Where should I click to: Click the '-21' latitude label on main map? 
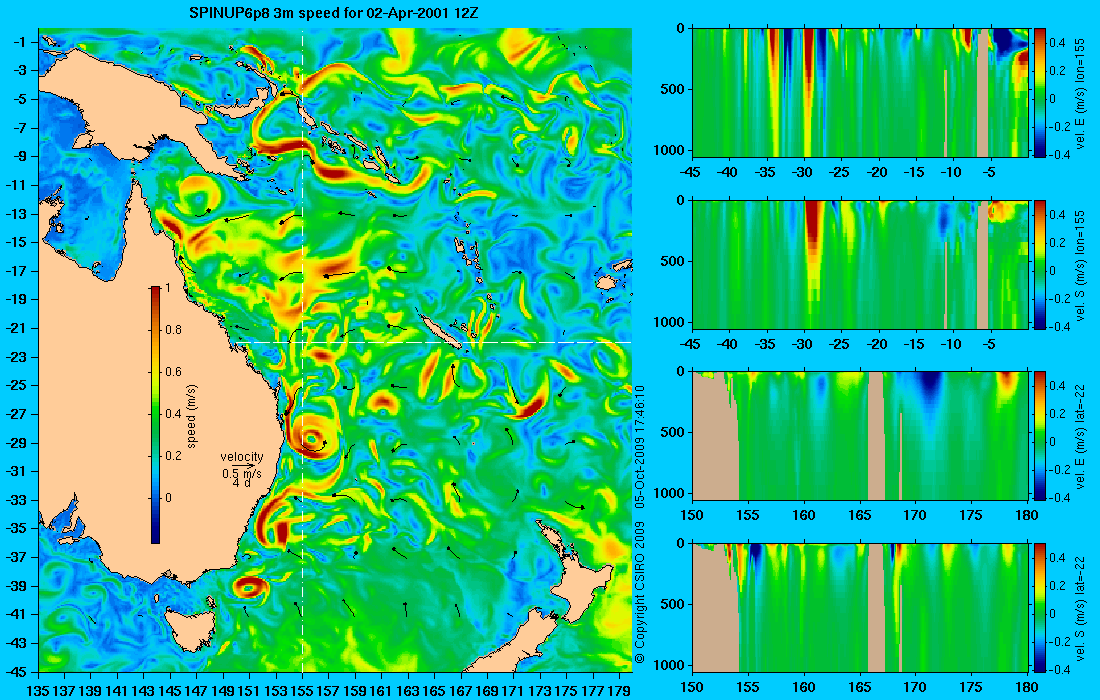coord(18,328)
